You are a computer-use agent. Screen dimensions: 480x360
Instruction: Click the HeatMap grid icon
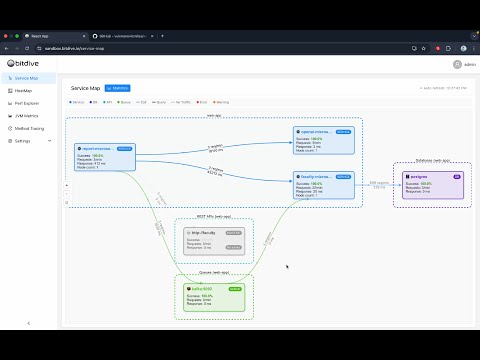click(10, 91)
